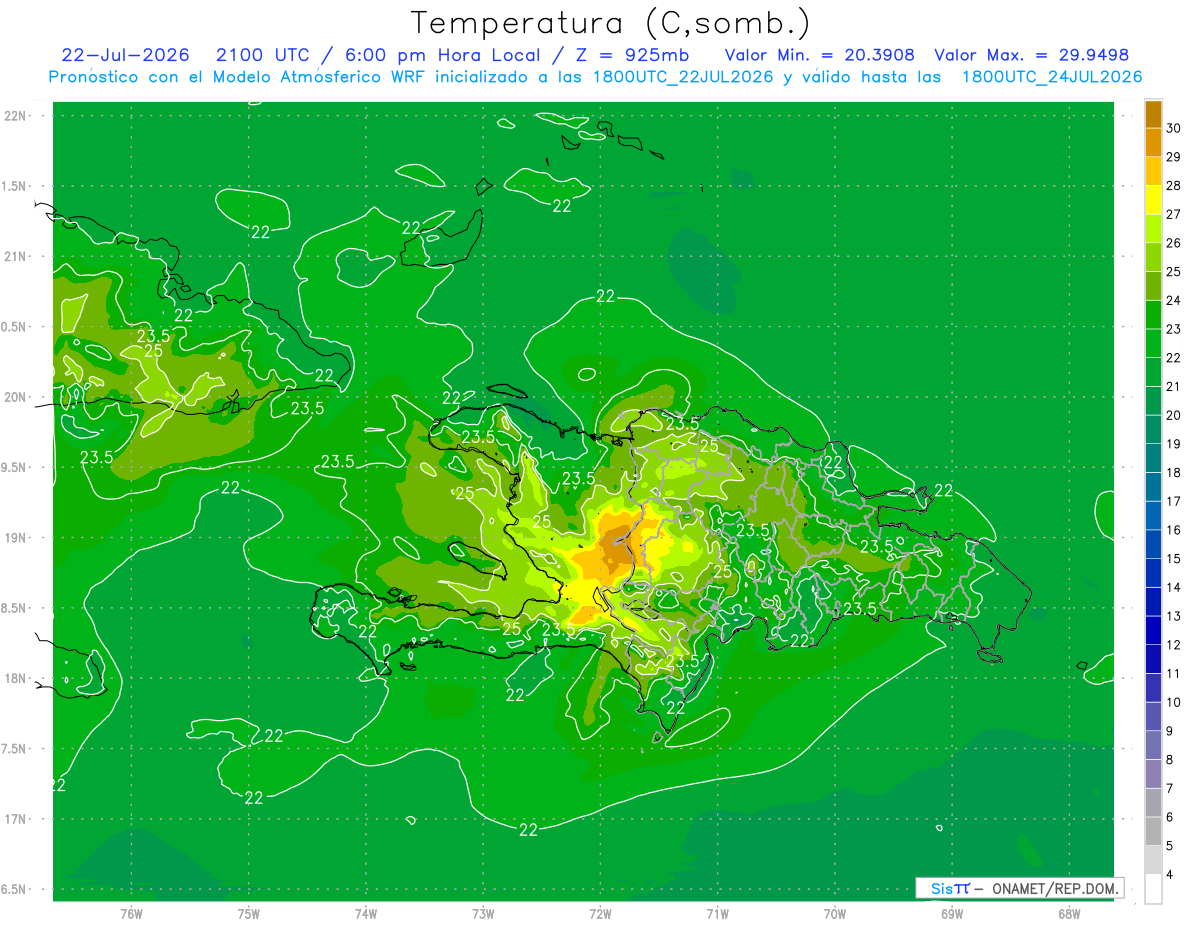1200x927 pixels.
Task: Click the dark blue colorbar swatch between 11 and 12
Action: point(1153,659)
